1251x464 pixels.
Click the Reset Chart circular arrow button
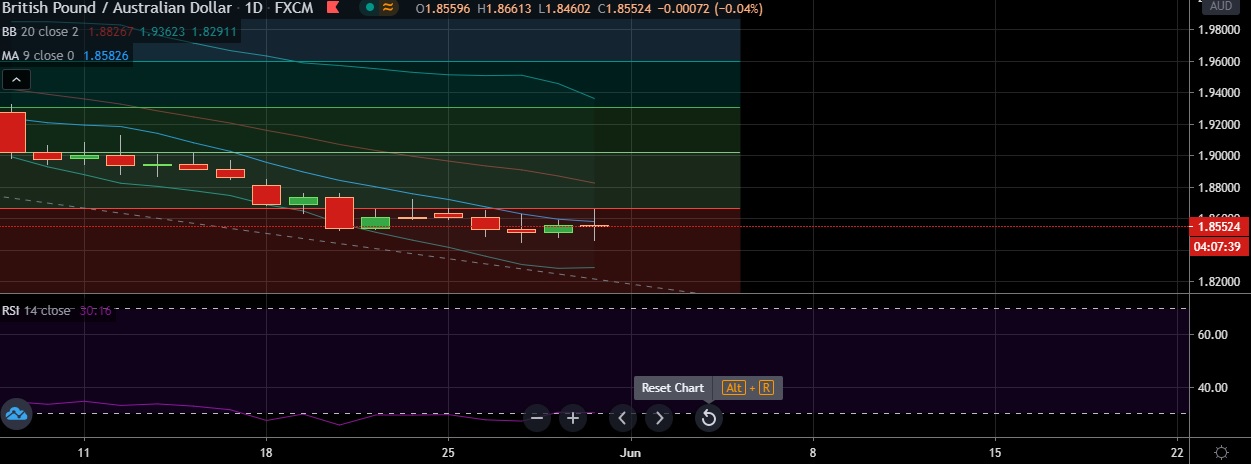point(709,418)
